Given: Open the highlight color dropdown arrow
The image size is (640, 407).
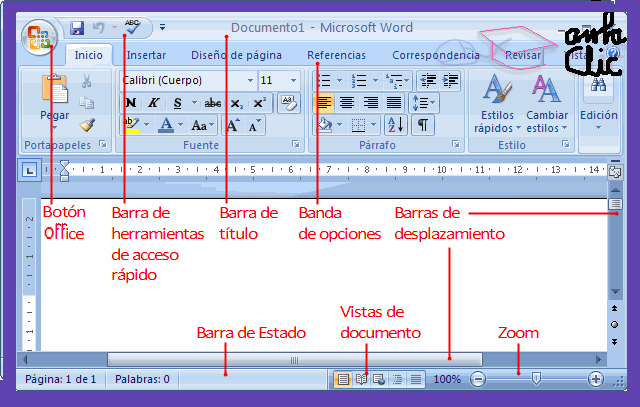Looking at the screenshot, I should pyautogui.click(x=147, y=125).
